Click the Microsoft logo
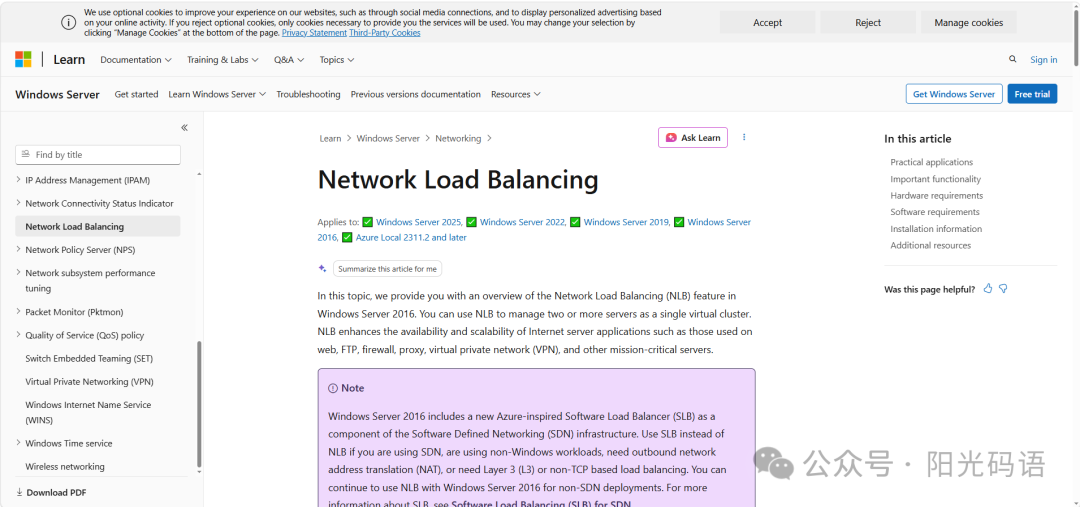The height and width of the screenshot is (507, 1080). pyautogui.click(x=23, y=59)
